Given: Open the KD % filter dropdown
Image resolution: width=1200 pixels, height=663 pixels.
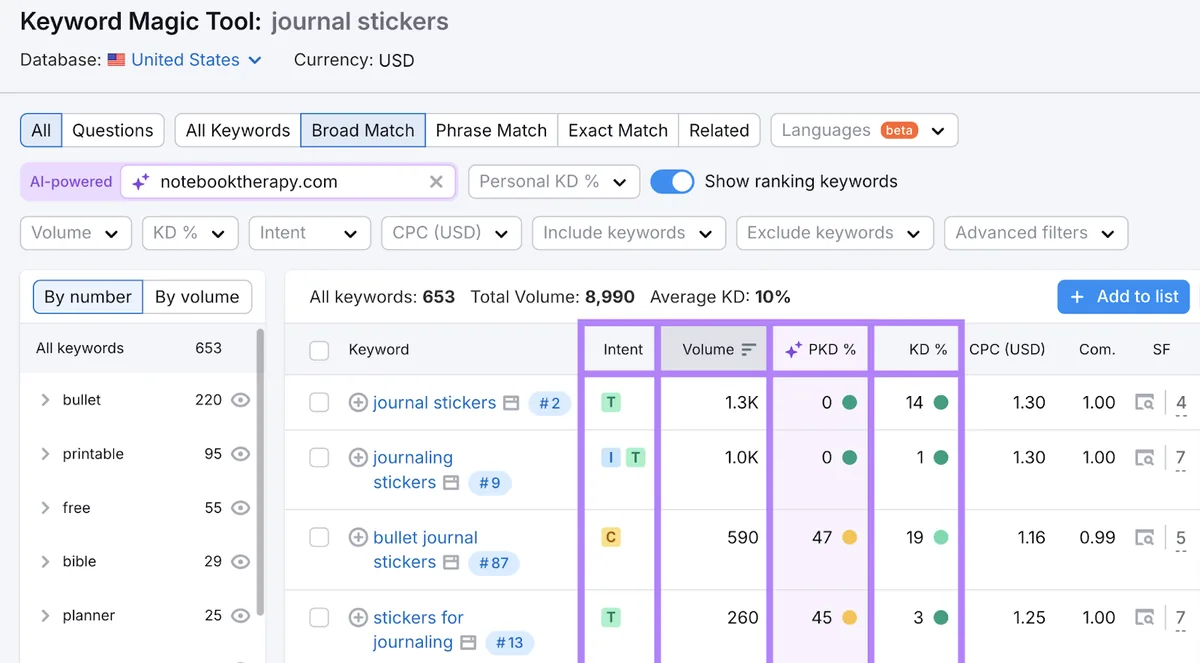Looking at the screenshot, I should click(190, 233).
